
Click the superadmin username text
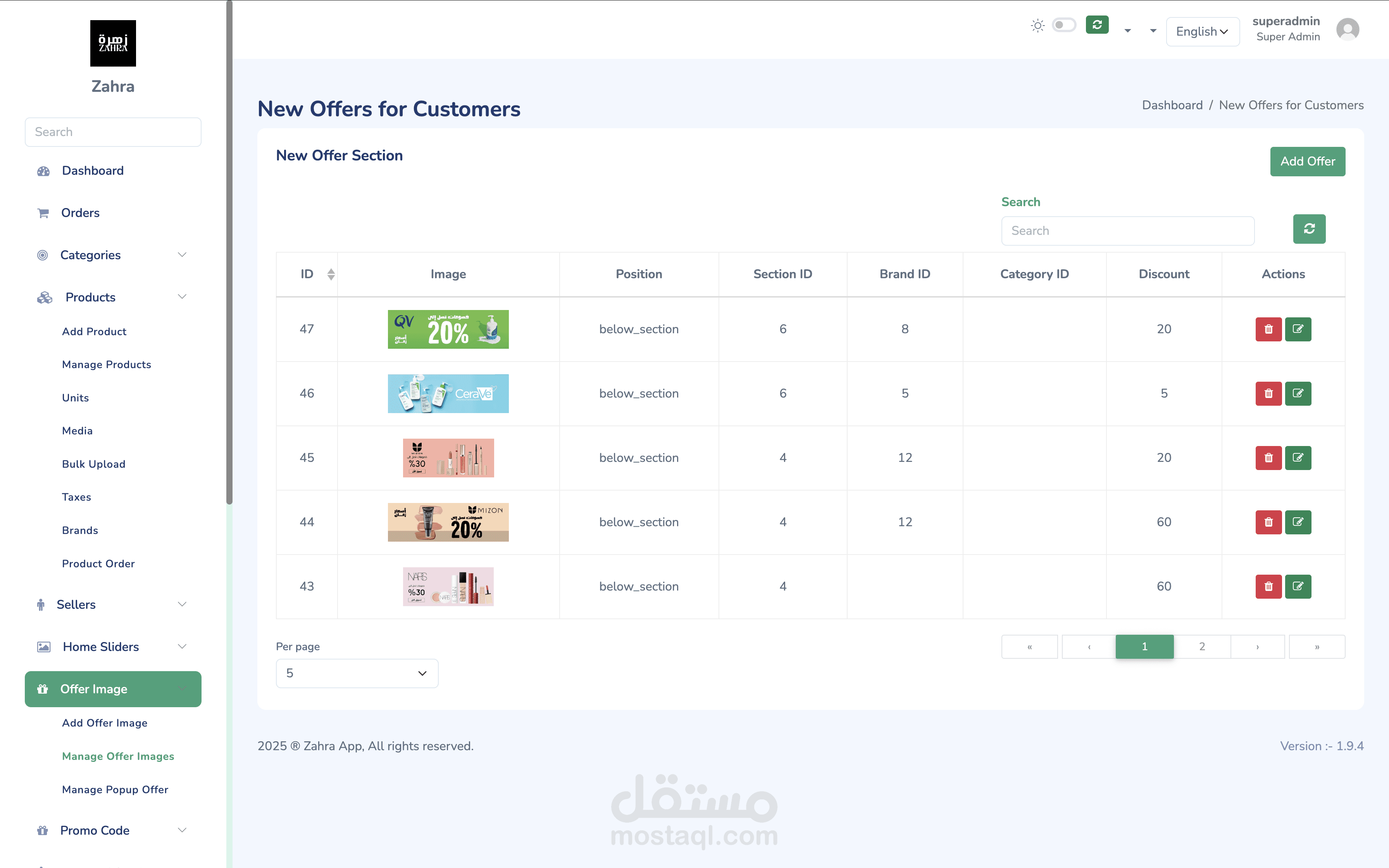pos(1286,21)
